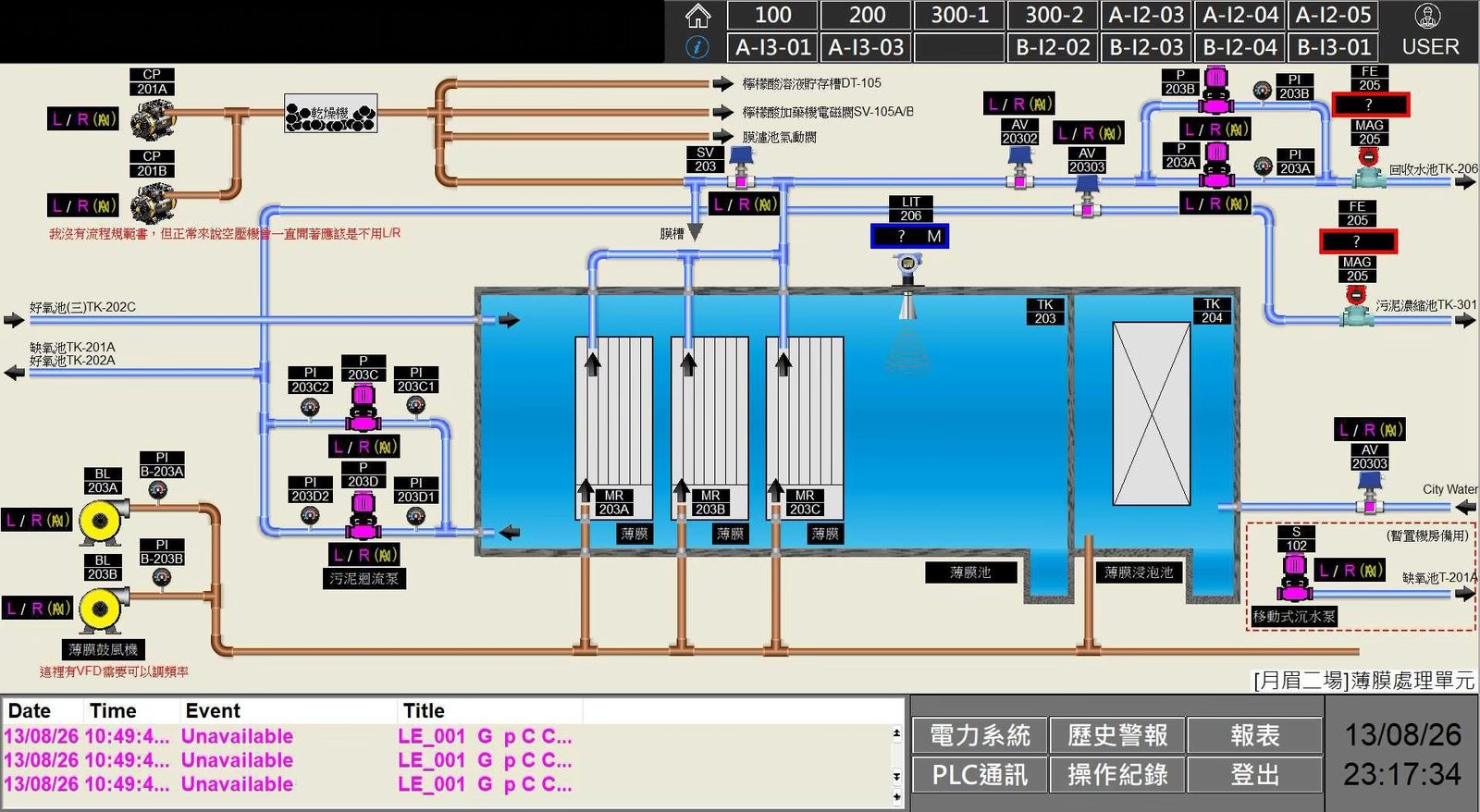This screenshot has height=812, width=1480.
Task: Open the City Water AV 20303 valve
Action: tap(1370, 494)
